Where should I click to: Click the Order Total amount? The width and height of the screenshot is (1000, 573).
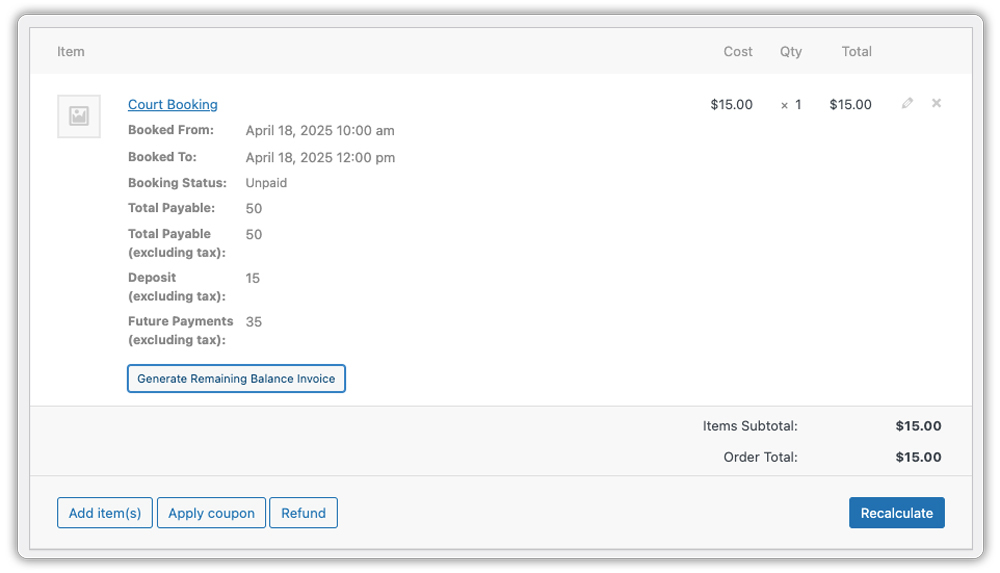point(918,457)
